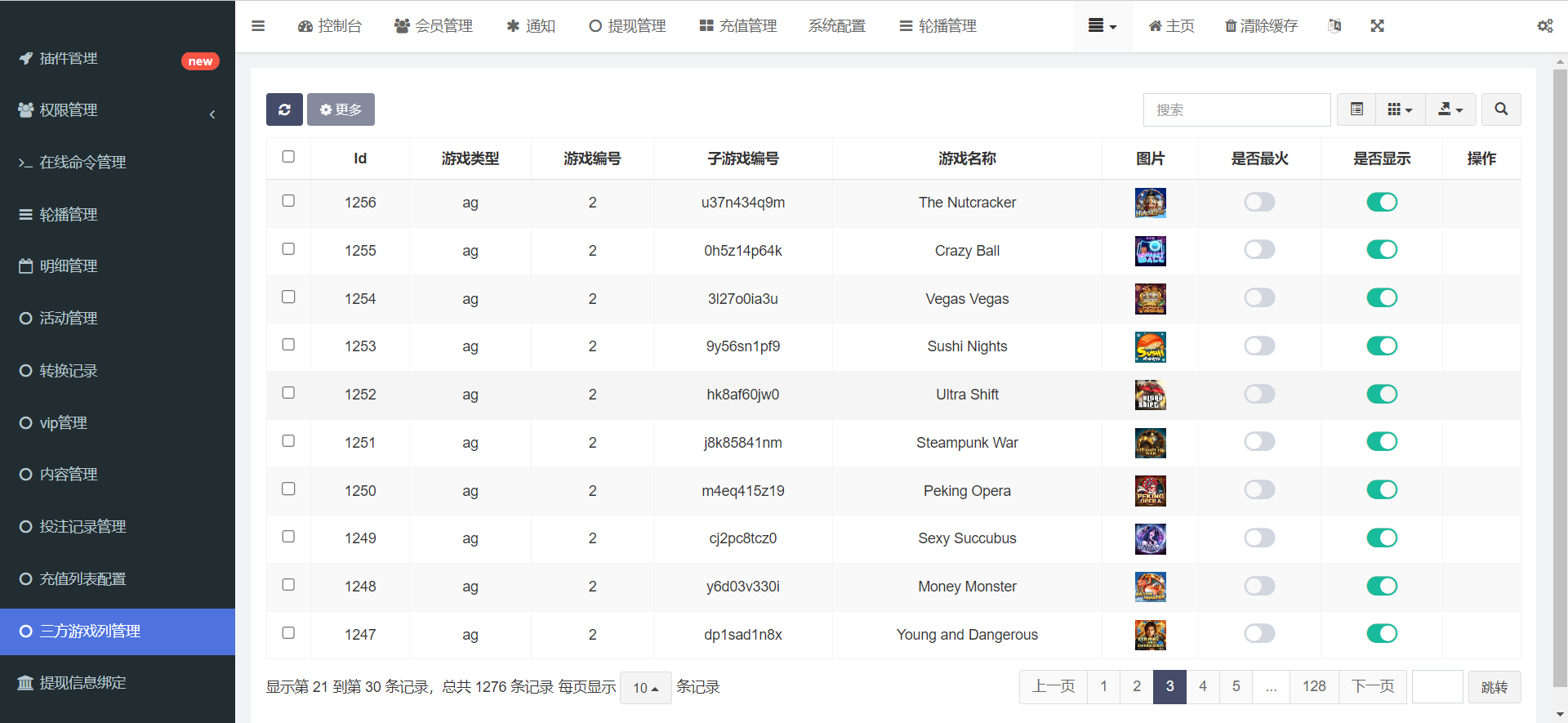Toggle table card view icon

point(1356,109)
